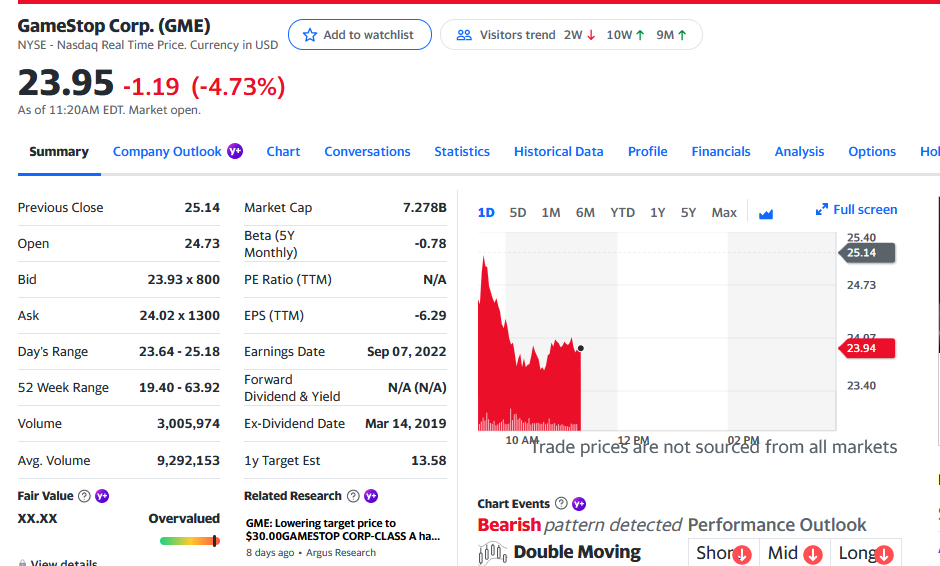The width and height of the screenshot is (940, 566).
Task: Click the Beta value -0.78
Action: point(430,243)
